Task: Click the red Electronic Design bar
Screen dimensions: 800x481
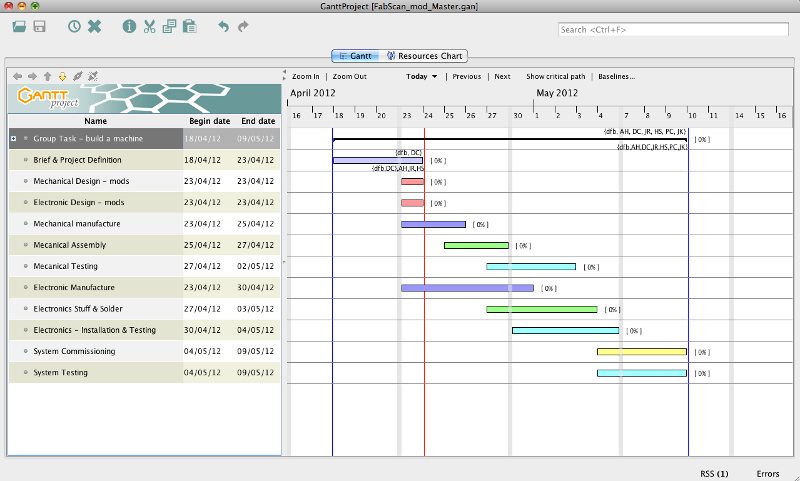Action: [x=412, y=203]
